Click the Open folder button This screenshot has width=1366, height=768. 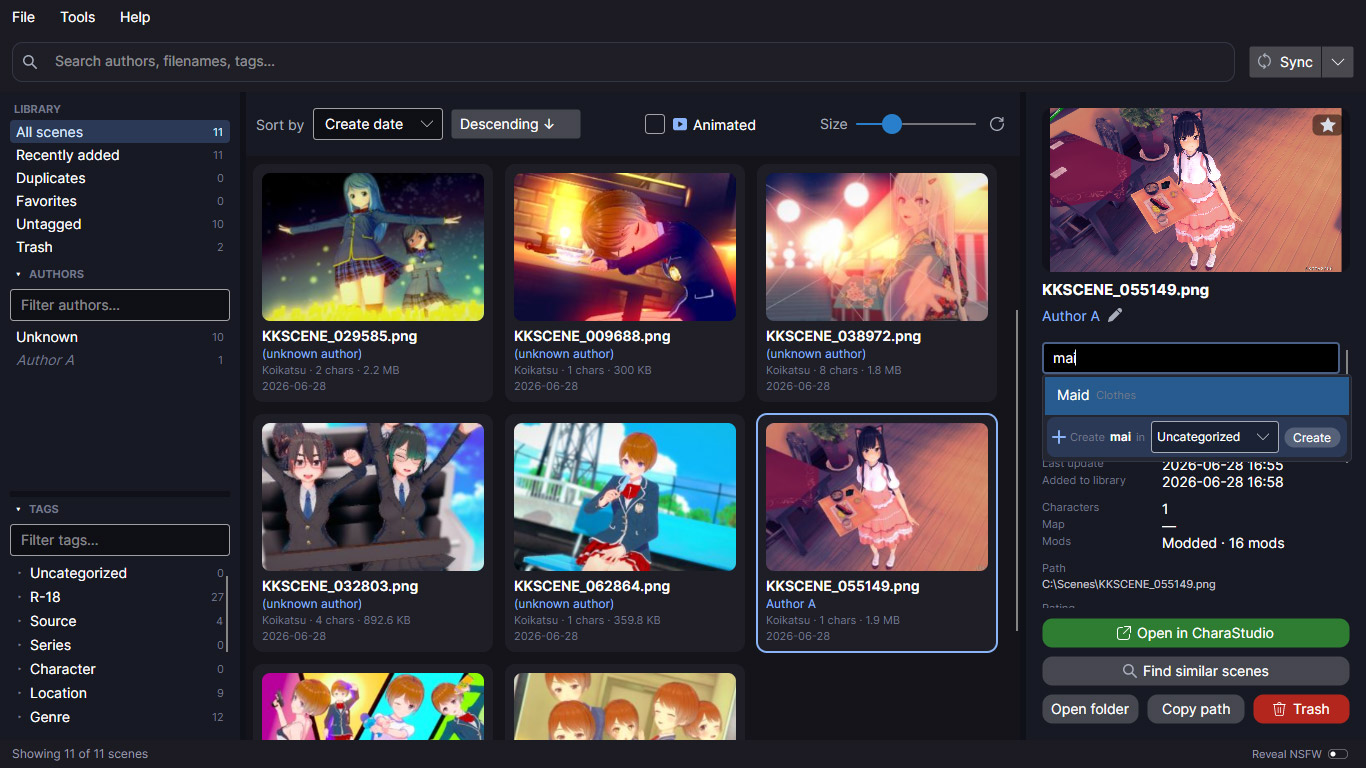pyautogui.click(x=1090, y=709)
